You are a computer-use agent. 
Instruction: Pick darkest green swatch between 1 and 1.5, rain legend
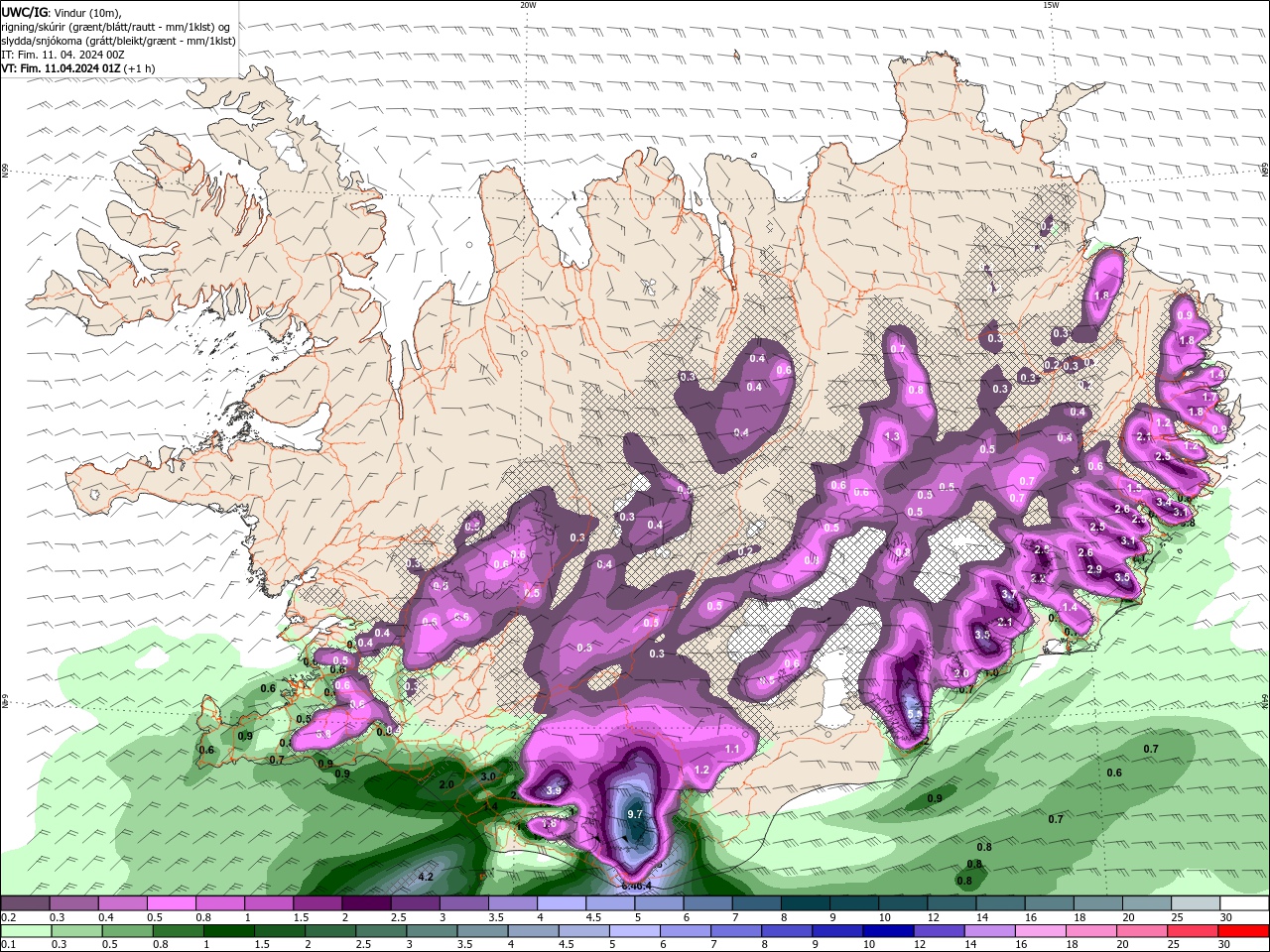click(x=228, y=931)
